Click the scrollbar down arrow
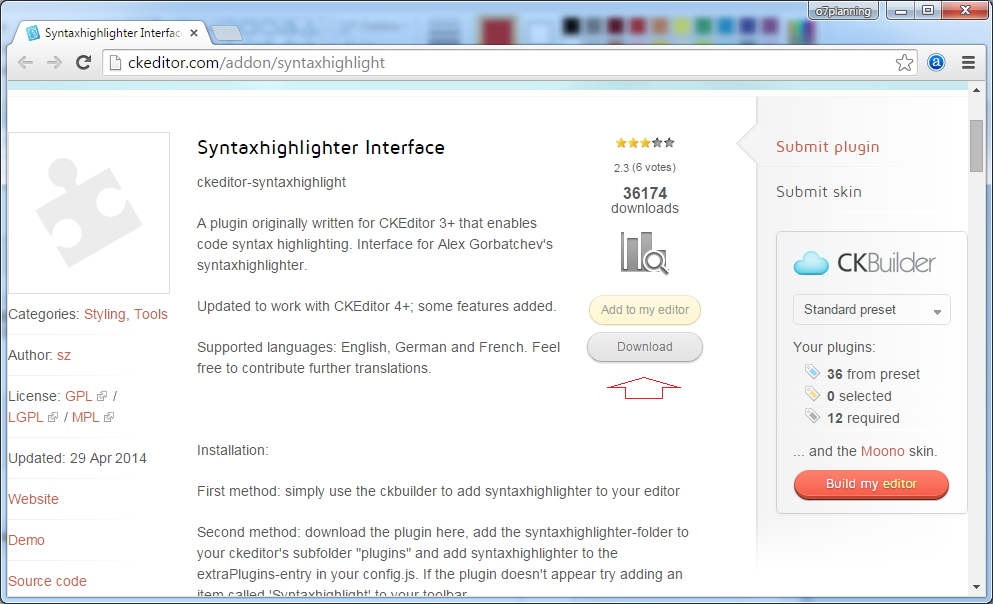The image size is (993, 604). [976, 588]
